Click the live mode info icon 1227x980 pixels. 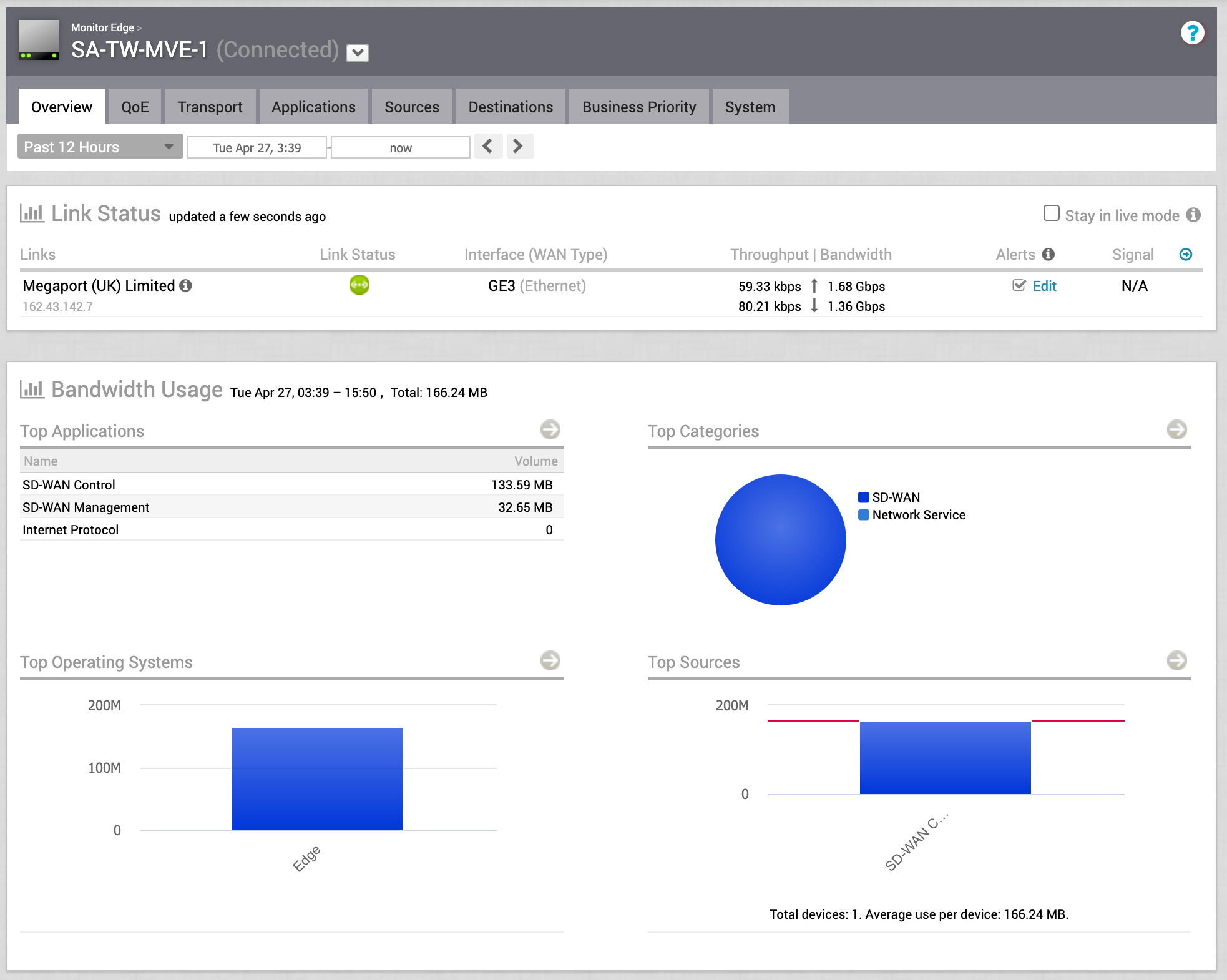click(1193, 215)
